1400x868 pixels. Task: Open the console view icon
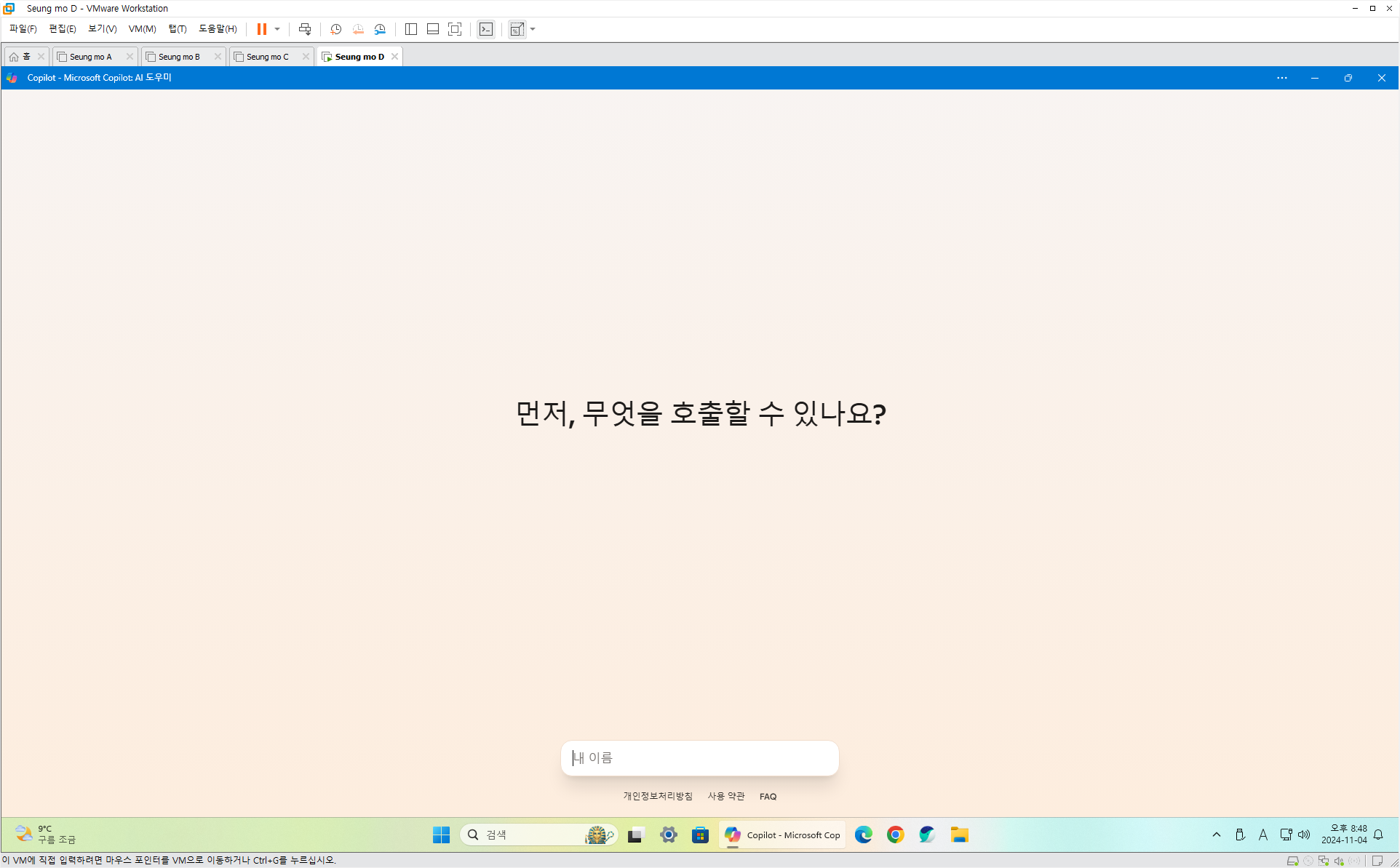point(486,29)
